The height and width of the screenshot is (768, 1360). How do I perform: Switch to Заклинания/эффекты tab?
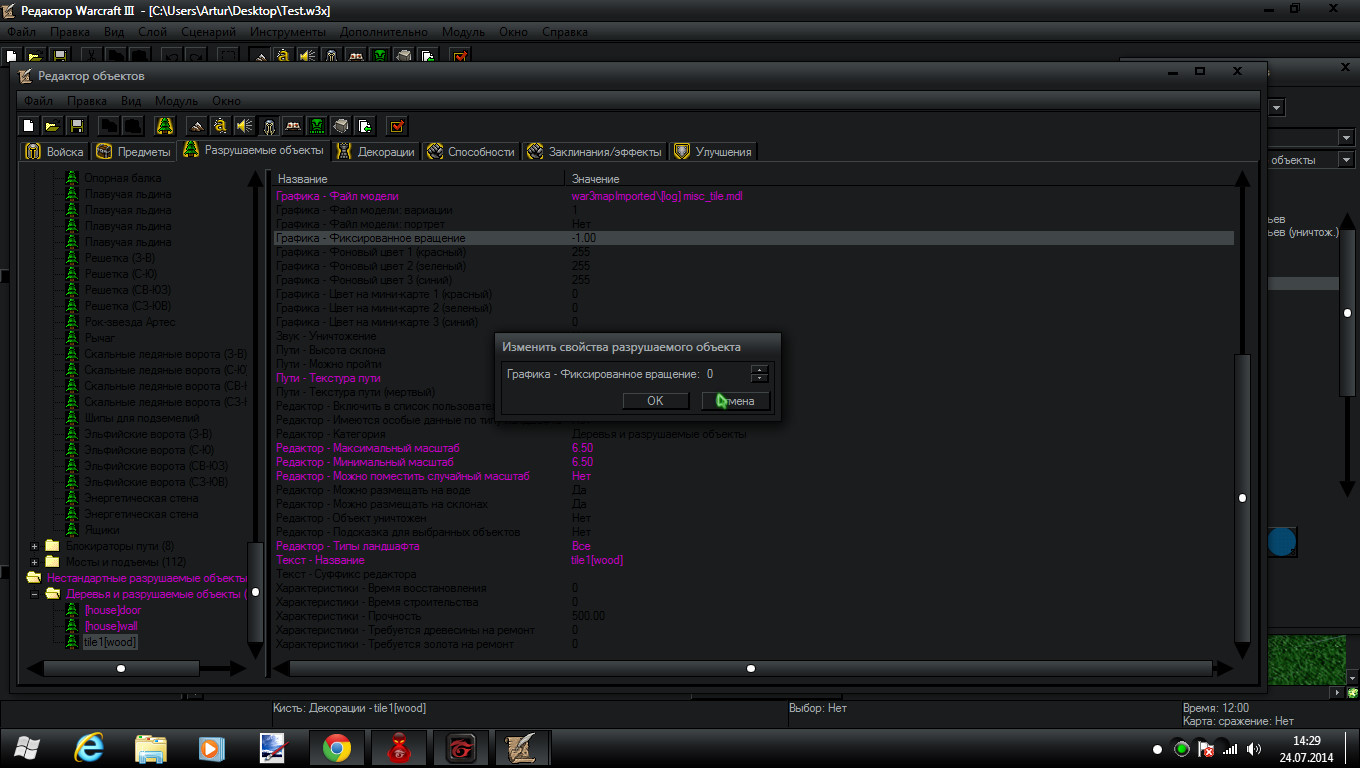(595, 152)
